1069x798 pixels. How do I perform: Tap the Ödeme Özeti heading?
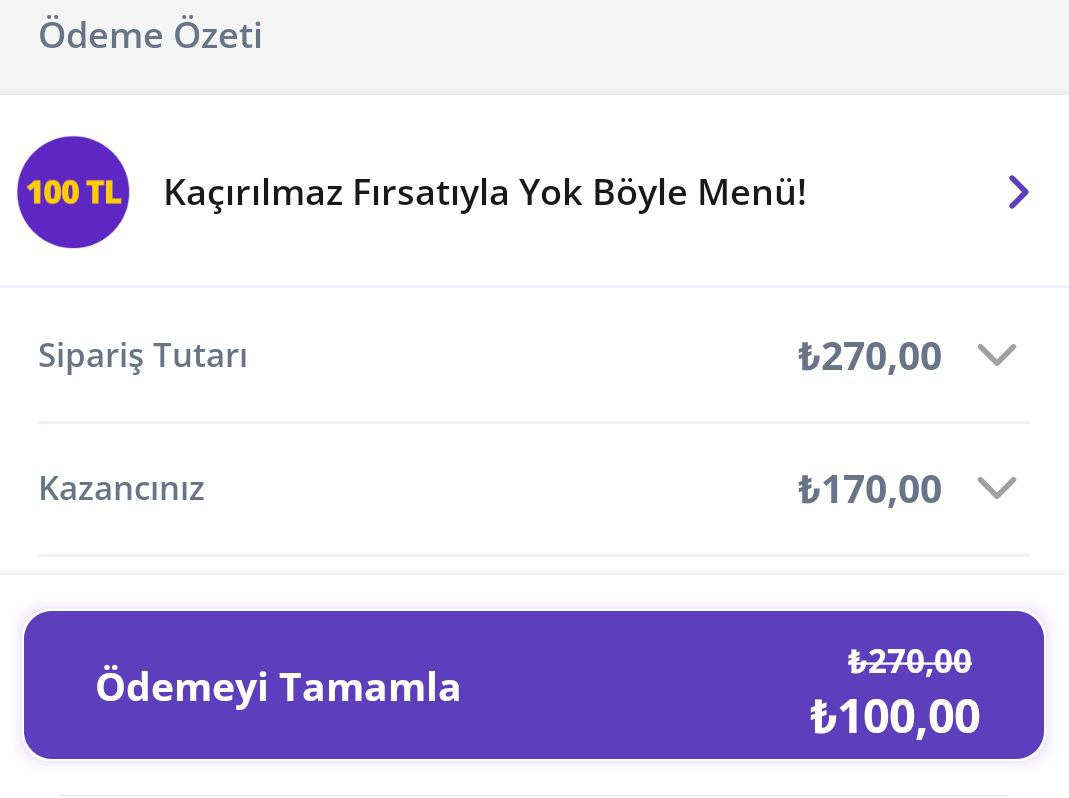(150, 36)
